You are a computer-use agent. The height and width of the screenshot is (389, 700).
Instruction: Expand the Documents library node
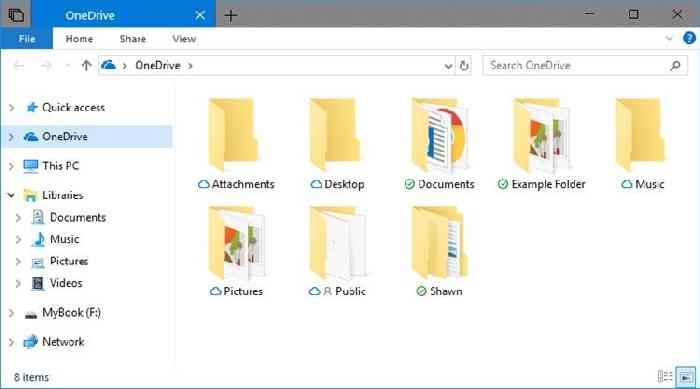click(x=18, y=218)
